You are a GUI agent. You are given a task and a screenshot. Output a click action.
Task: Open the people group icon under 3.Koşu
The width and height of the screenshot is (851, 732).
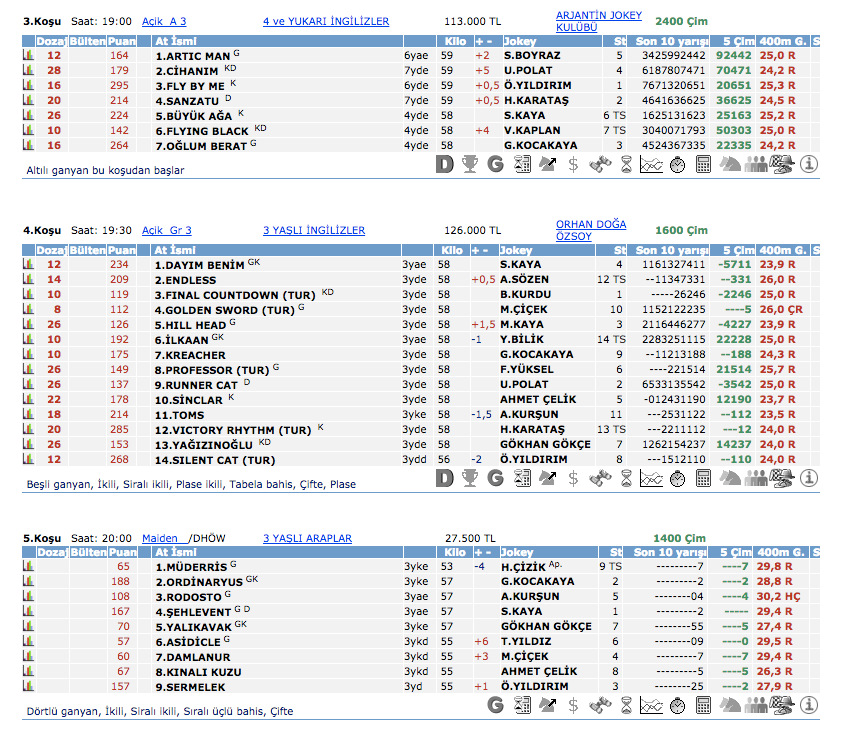757,166
